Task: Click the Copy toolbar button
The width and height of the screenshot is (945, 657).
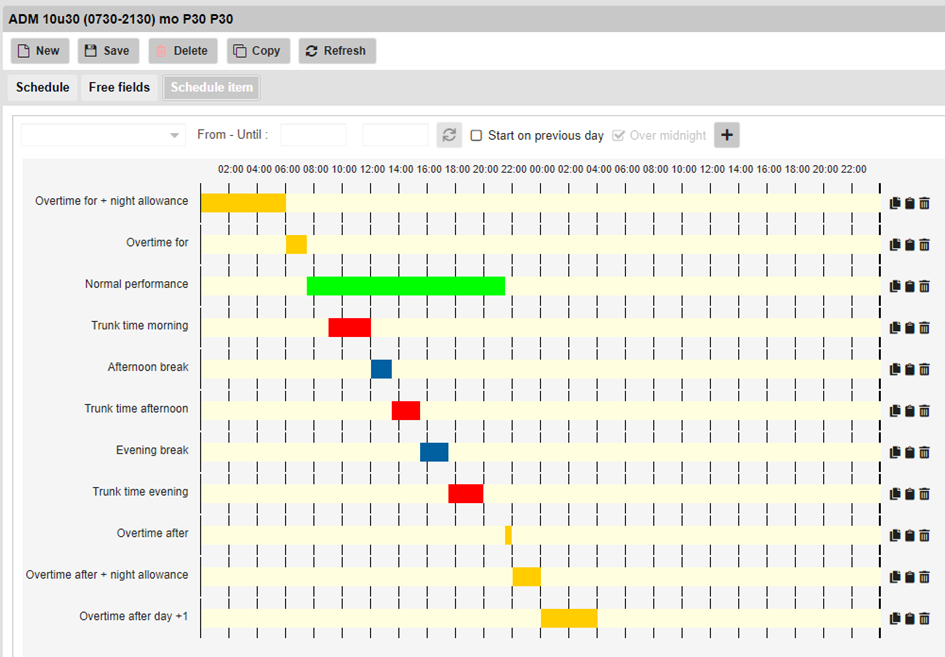Action: 259,51
